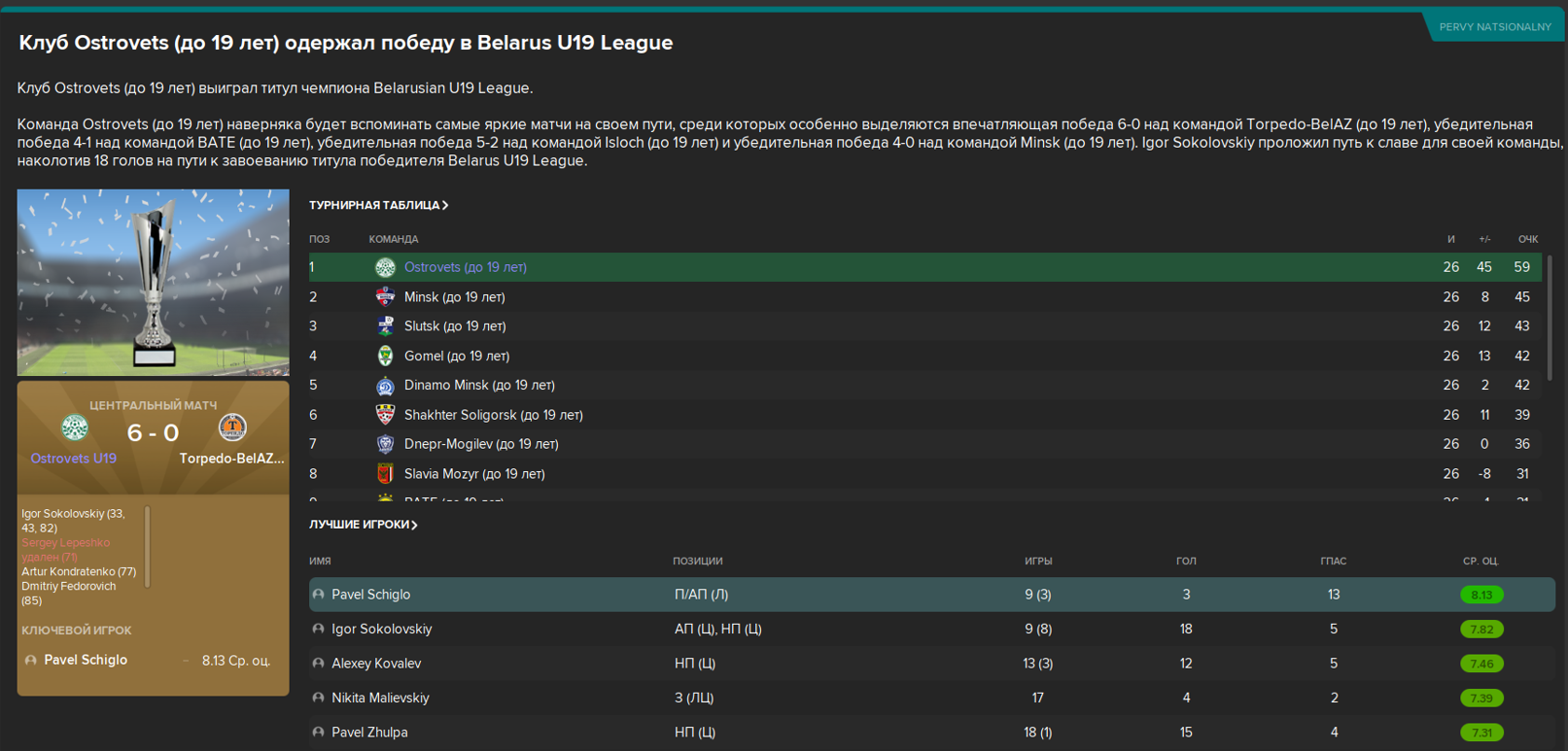This screenshot has height=751, width=1568.
Task: Expand the Лучшие игроки section
Action: coord(364,525)
